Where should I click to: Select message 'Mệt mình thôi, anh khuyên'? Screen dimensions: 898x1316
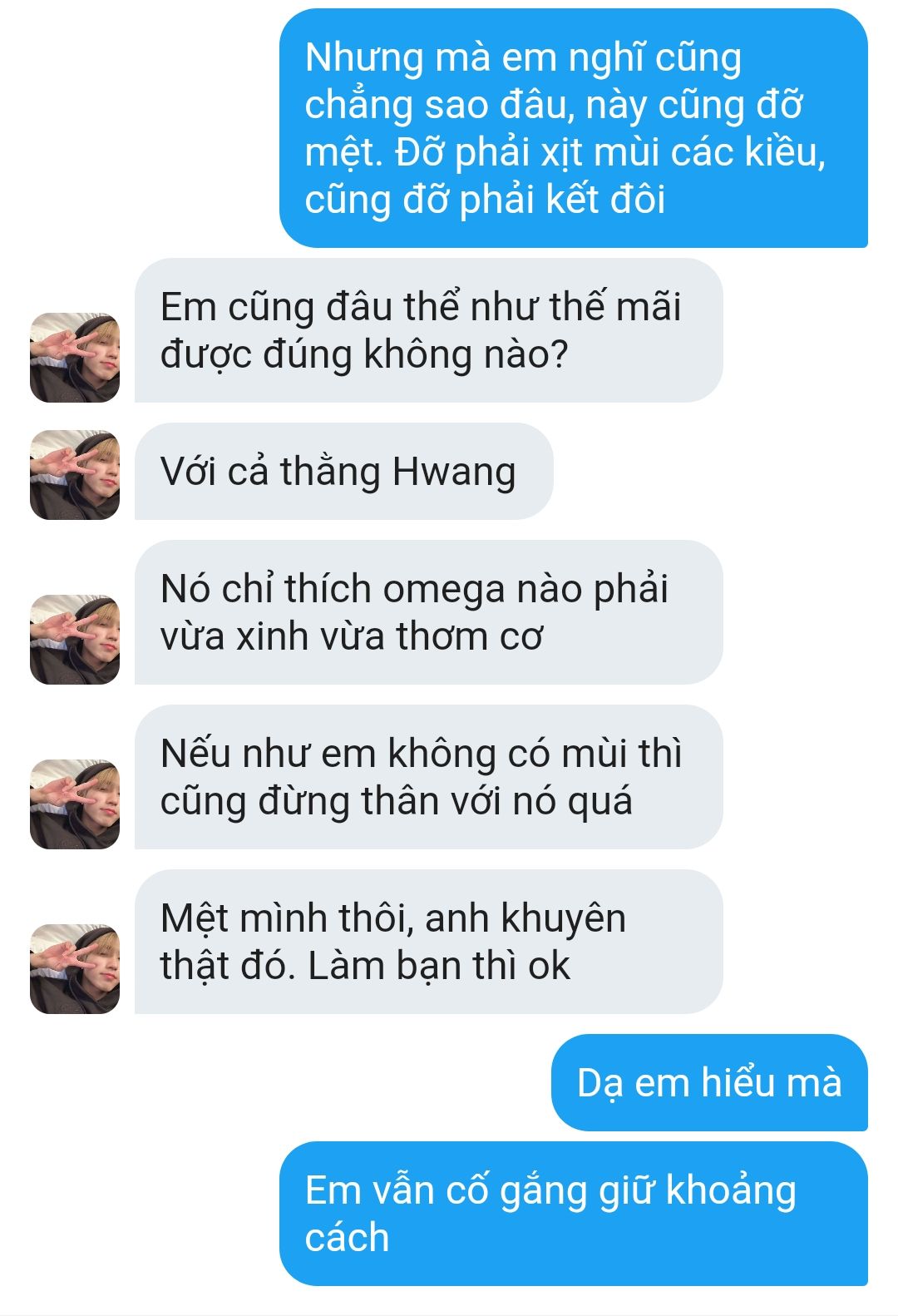pos(429,942)
